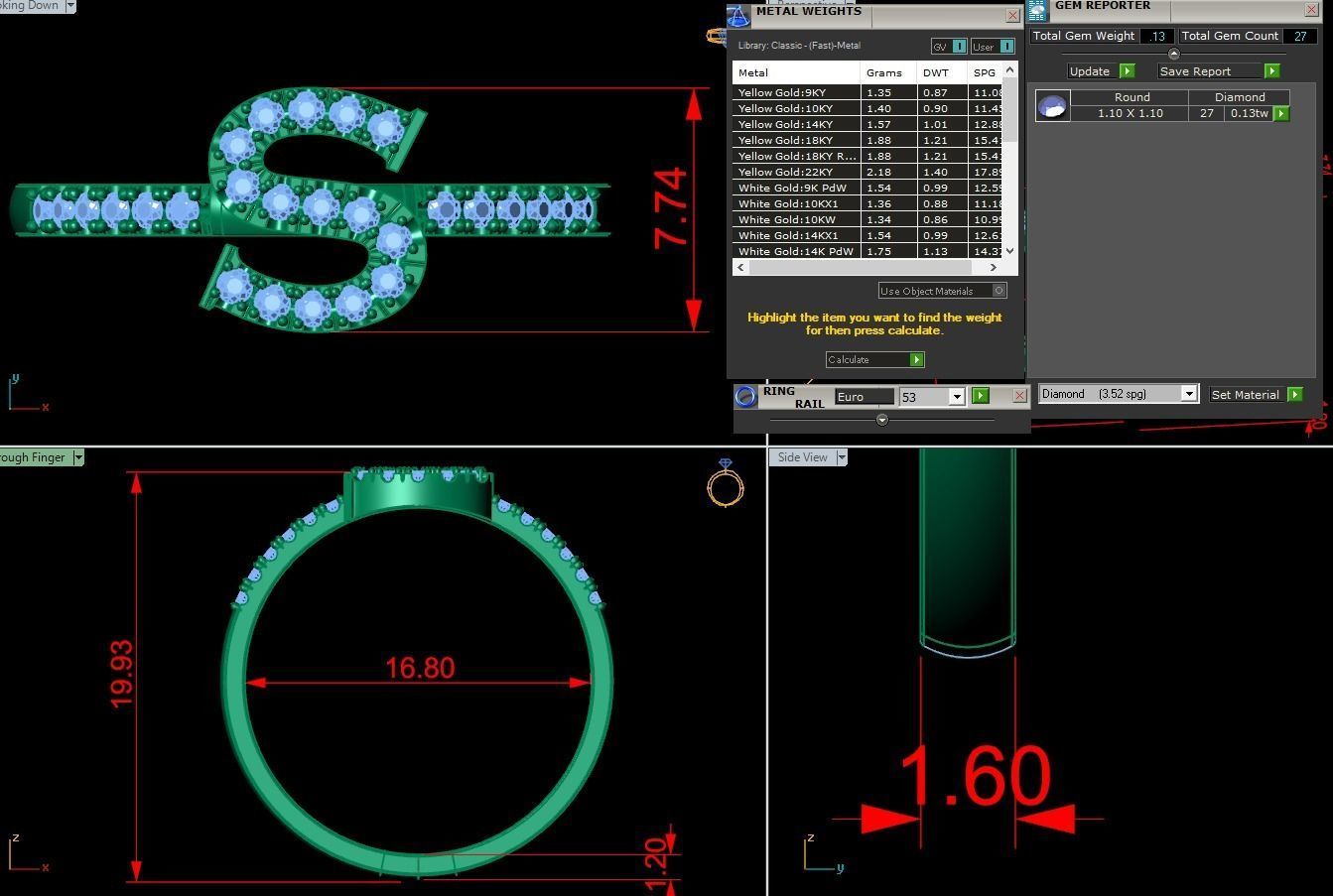Select the Yellow Gold:22KY row

pos(868,172)
